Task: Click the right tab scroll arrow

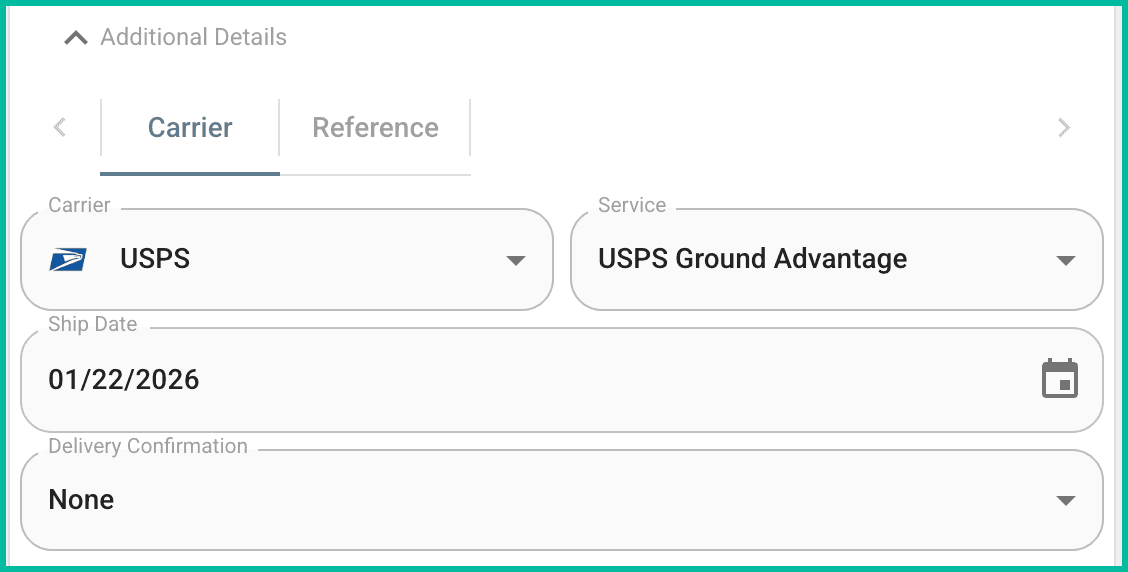Action: click(x=1064, y=127)
